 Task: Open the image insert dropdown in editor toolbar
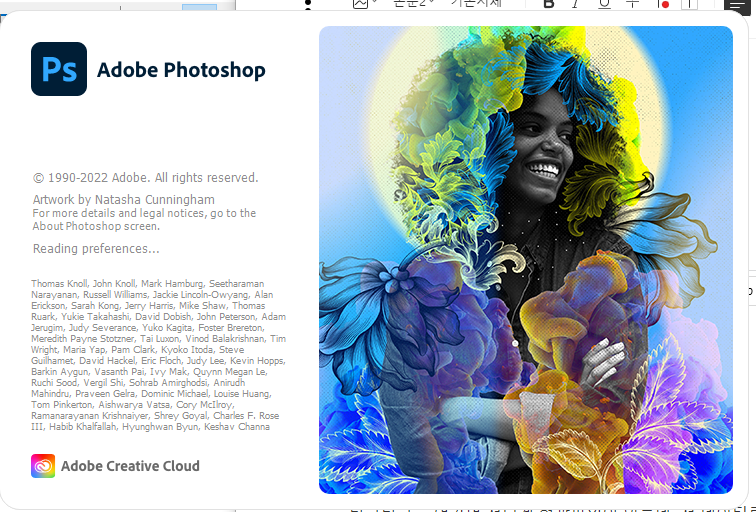[x=364, y=4]
